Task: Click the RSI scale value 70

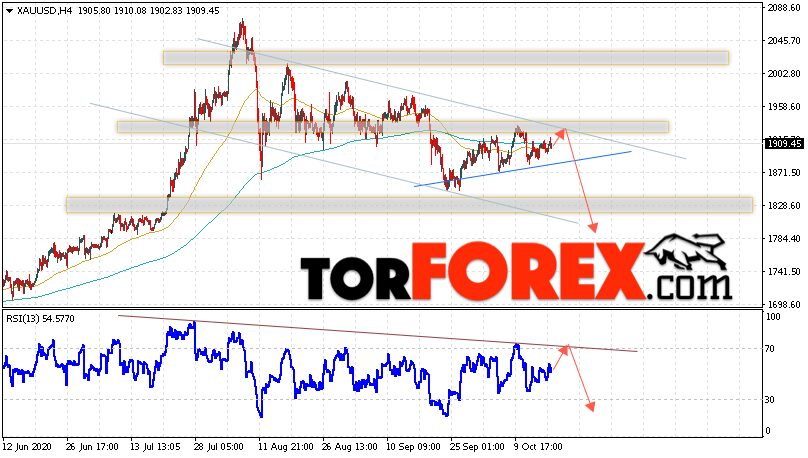Action: (770, 349)
